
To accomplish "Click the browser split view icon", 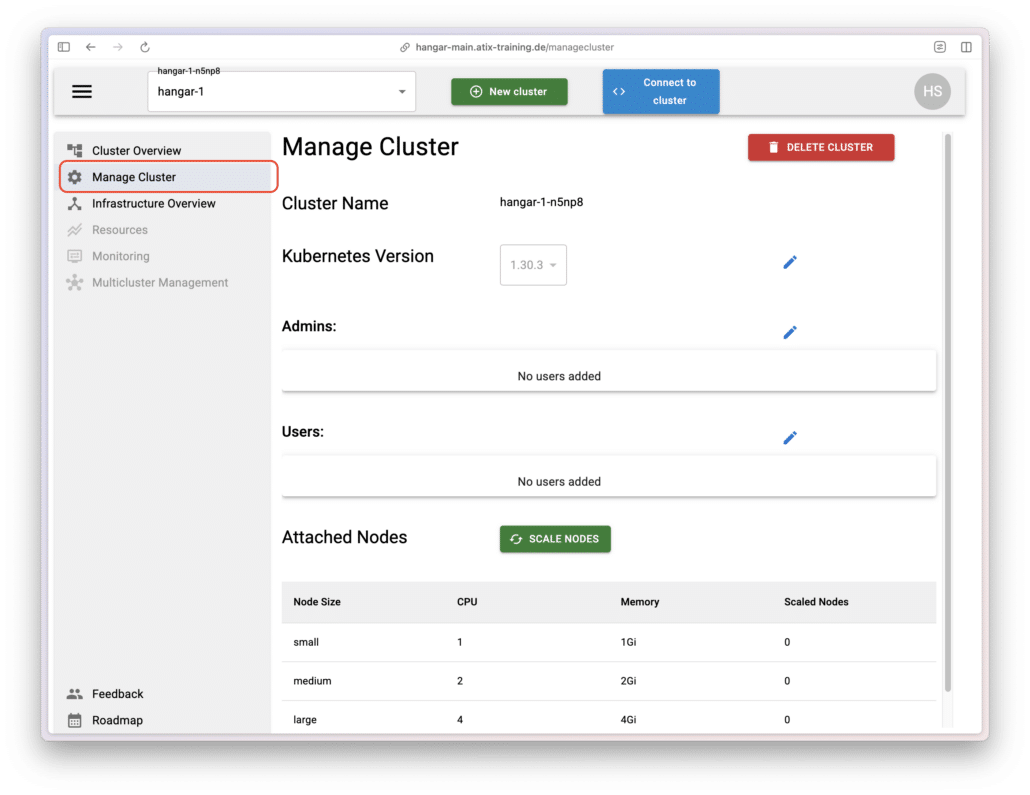I will point(966,47).
